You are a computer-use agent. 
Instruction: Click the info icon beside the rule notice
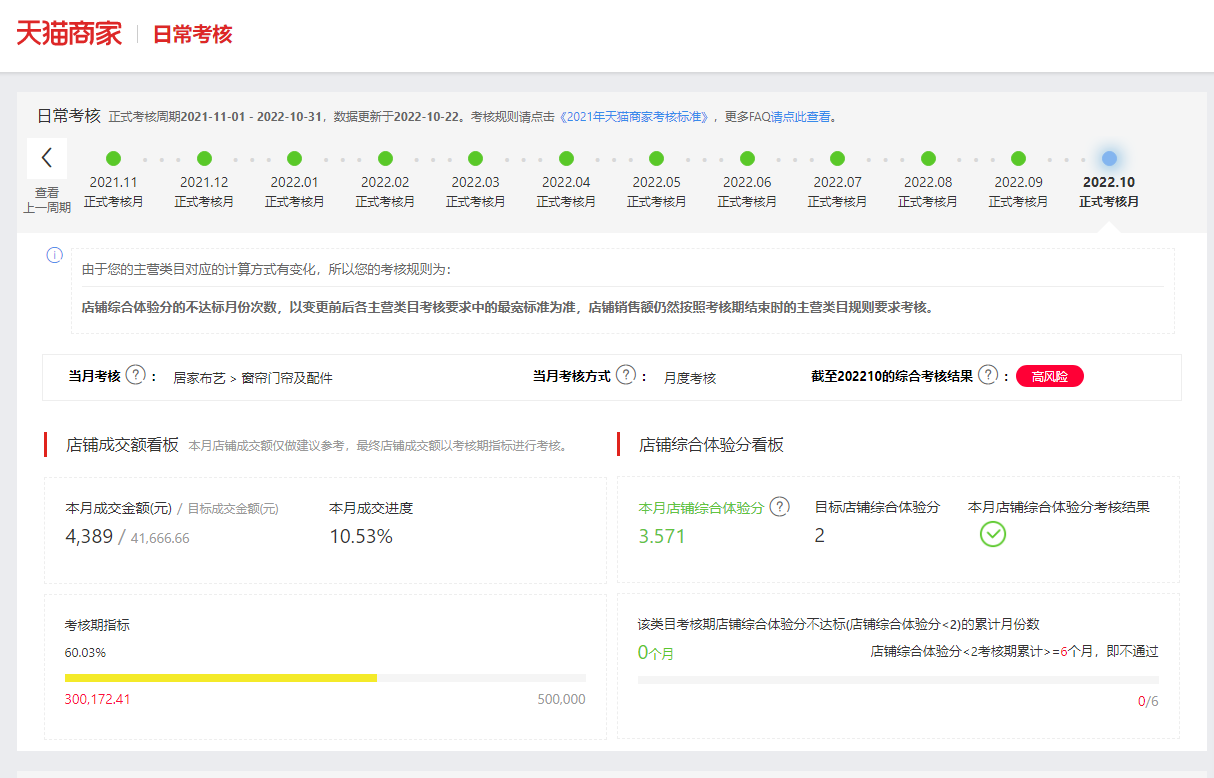[x=55, y=256]
